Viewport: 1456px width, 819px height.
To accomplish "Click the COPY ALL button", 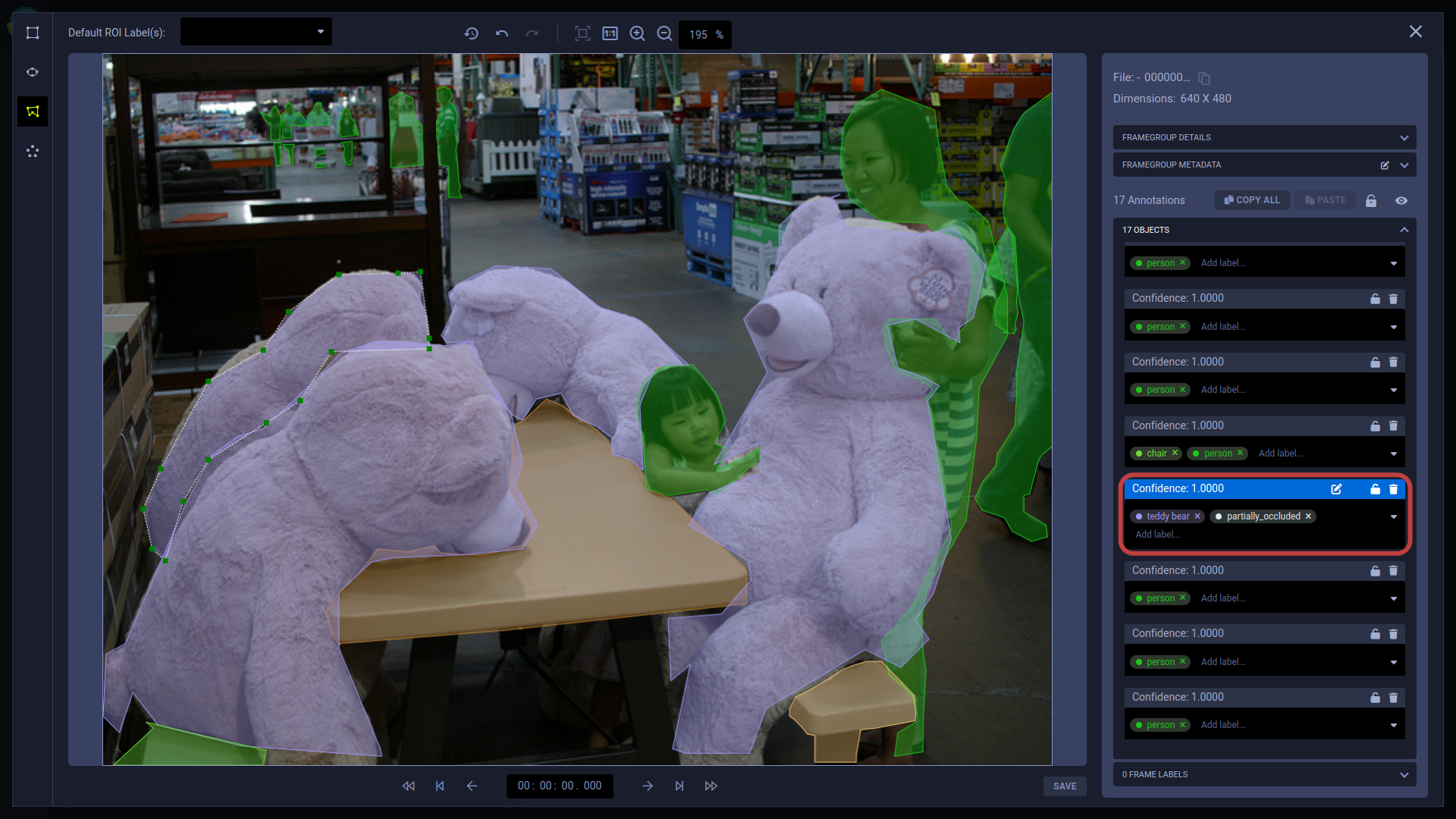I will pyautogui.click(x=1251, y=200).
